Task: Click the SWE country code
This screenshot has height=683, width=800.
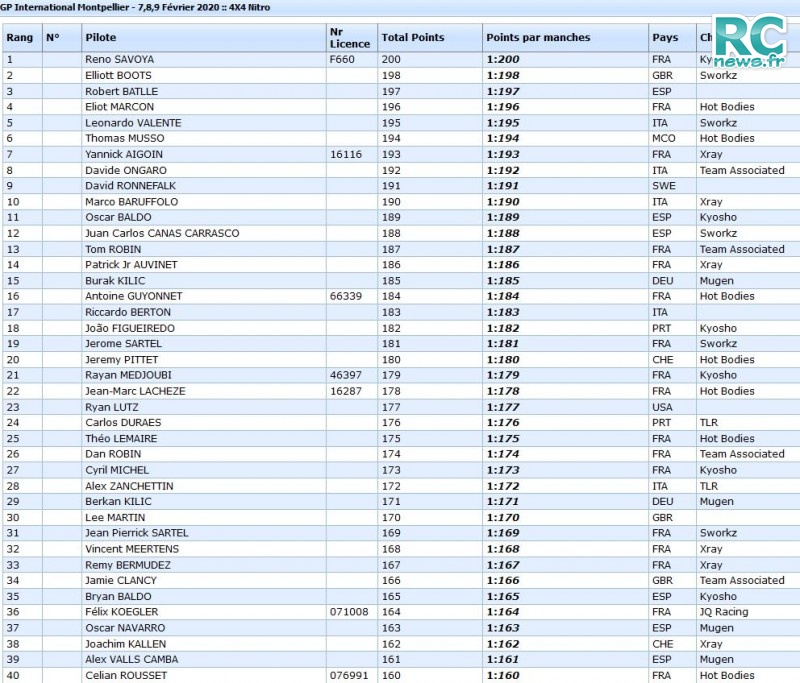Action: (664, 186)
